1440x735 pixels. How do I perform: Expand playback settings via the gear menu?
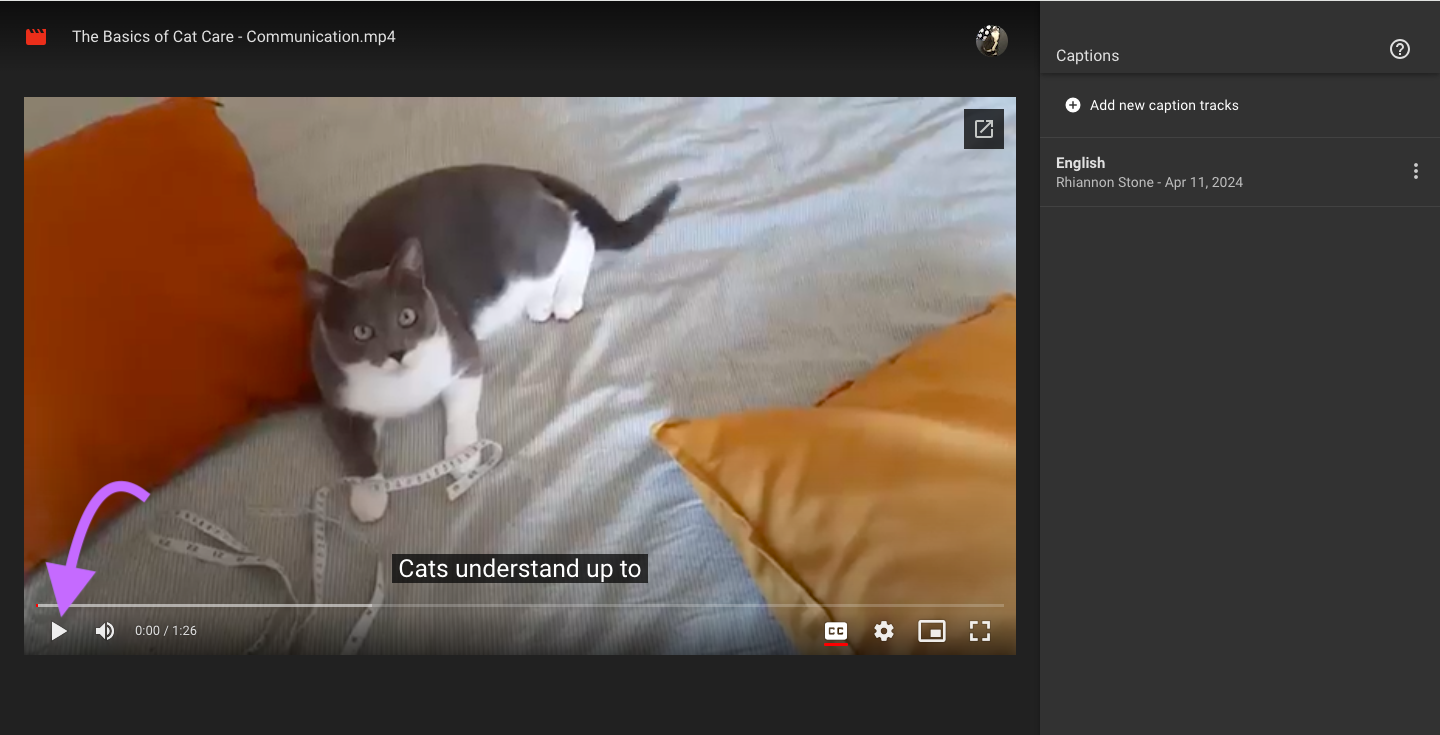[884, 631]
